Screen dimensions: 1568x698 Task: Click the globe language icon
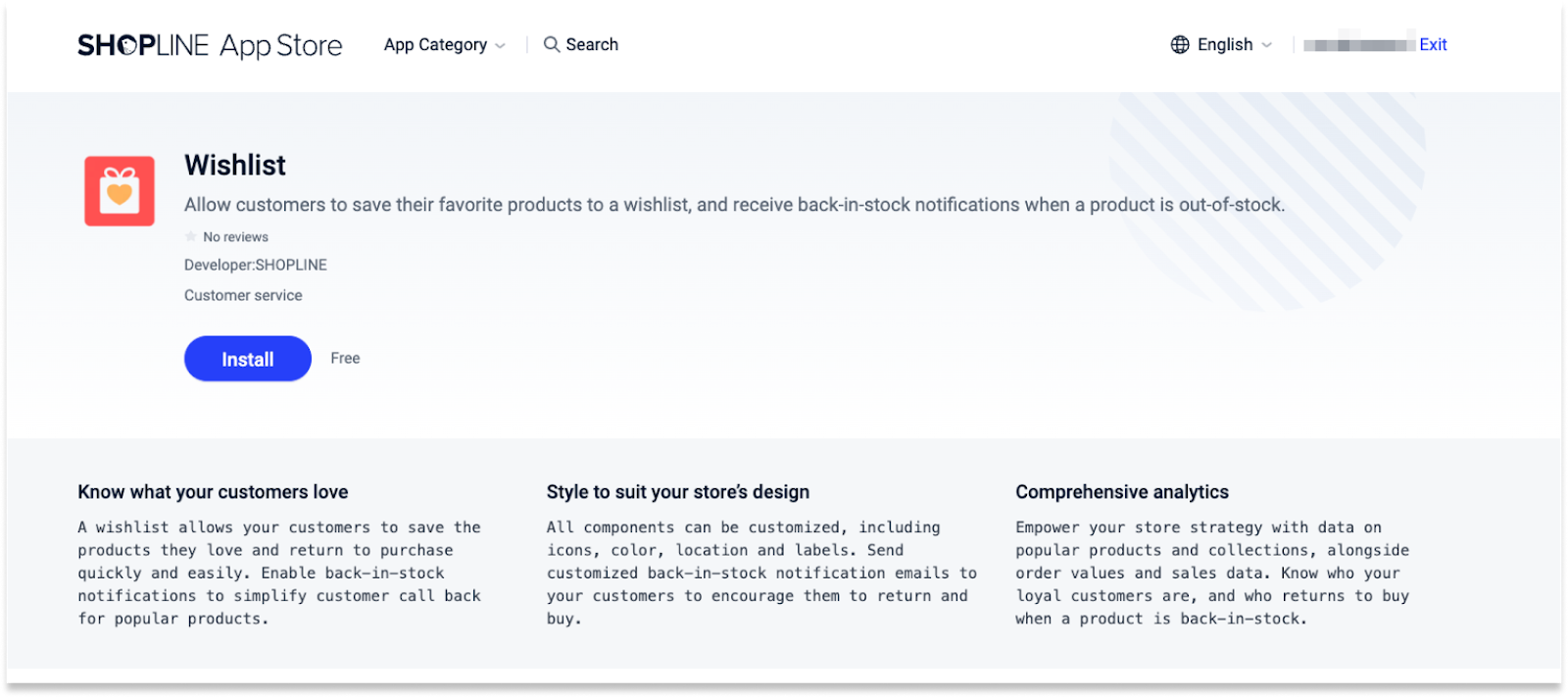[1180, 44]
